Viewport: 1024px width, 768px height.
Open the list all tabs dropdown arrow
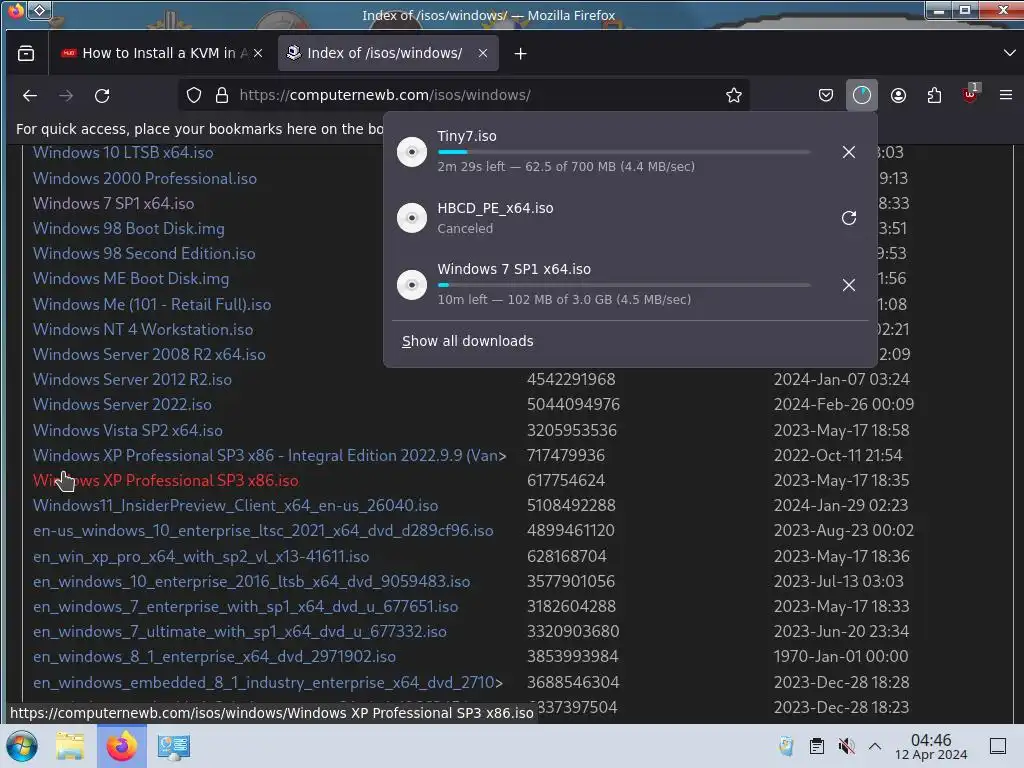(1009, 53)
